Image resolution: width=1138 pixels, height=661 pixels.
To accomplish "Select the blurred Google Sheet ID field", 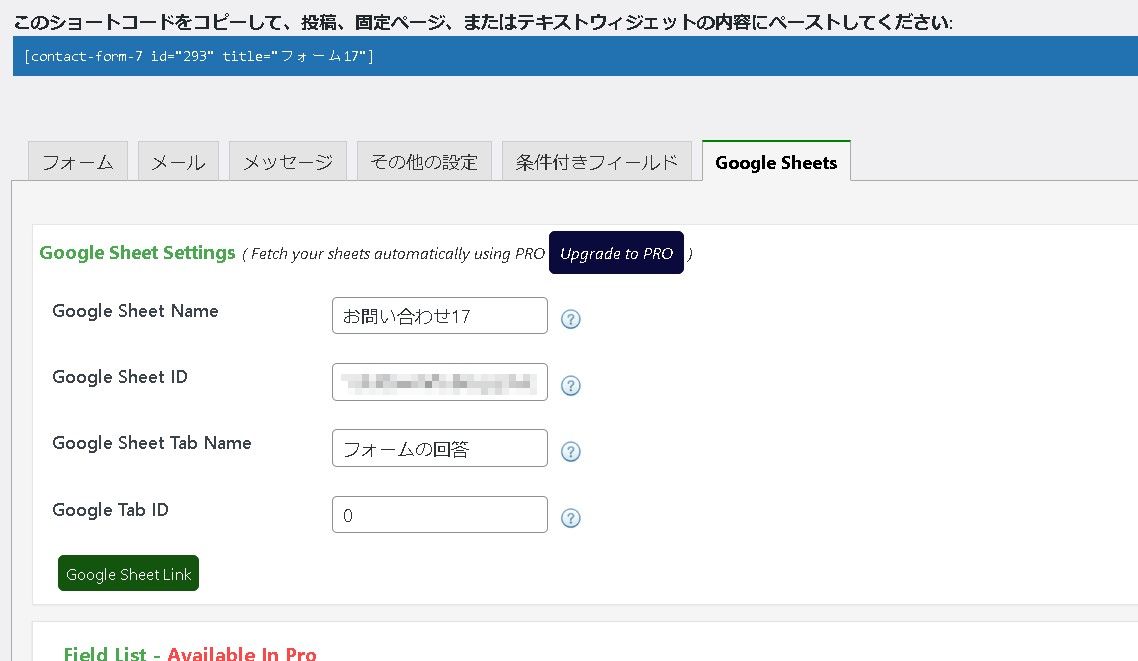I will [x=439, y=381].
